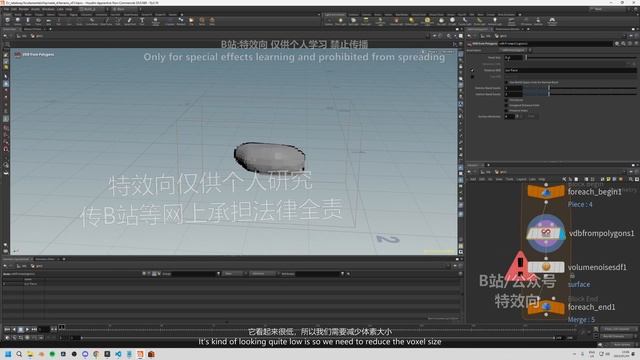Image resolution: width=640 pixels, height=360 pixels.
Task: Select the Metaball shelf tool
Action: coord(180,21)
